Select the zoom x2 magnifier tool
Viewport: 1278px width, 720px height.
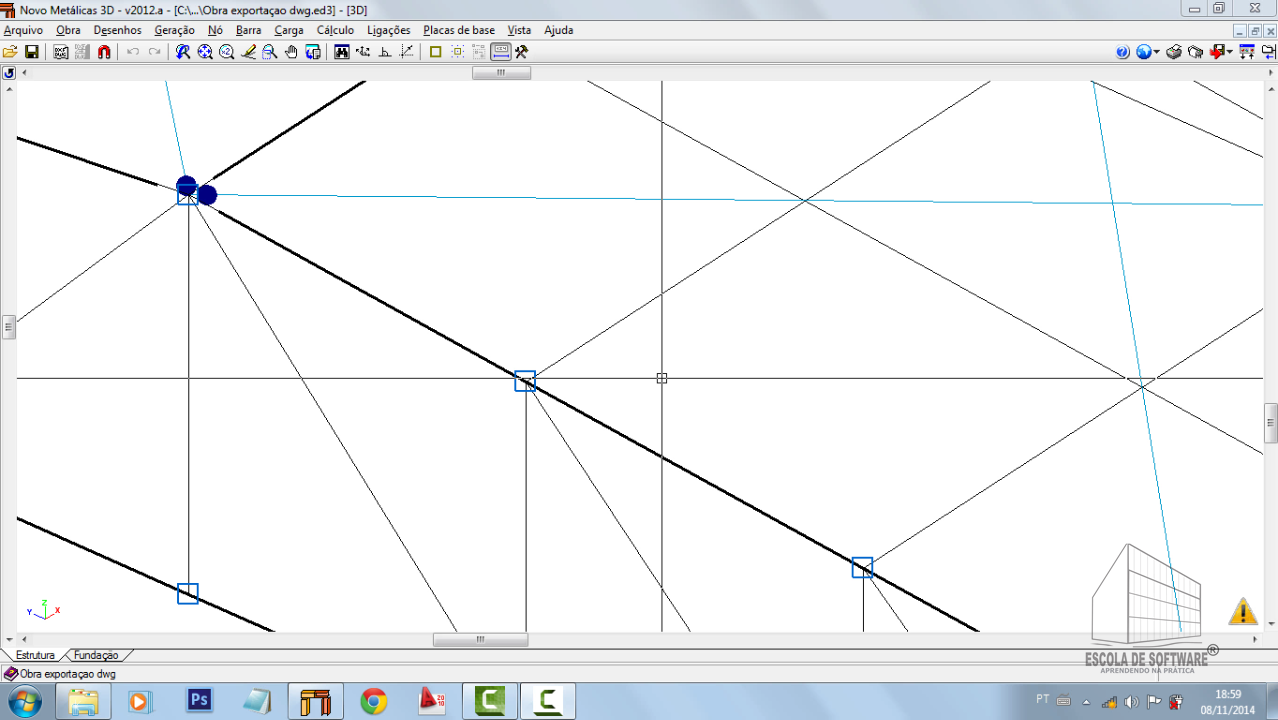[x=227, y=52]
